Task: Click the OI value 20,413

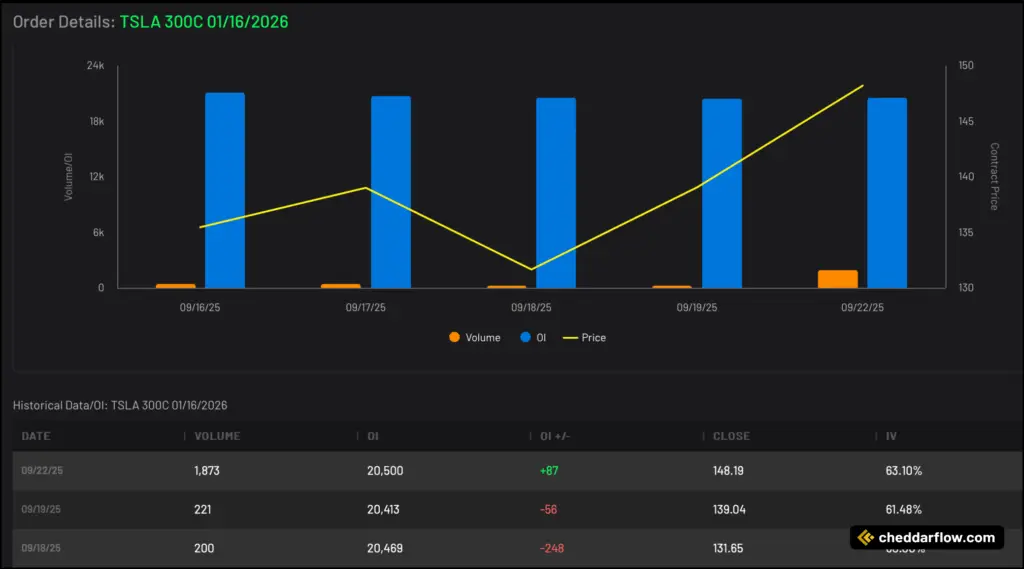Action: click(383, 510)
